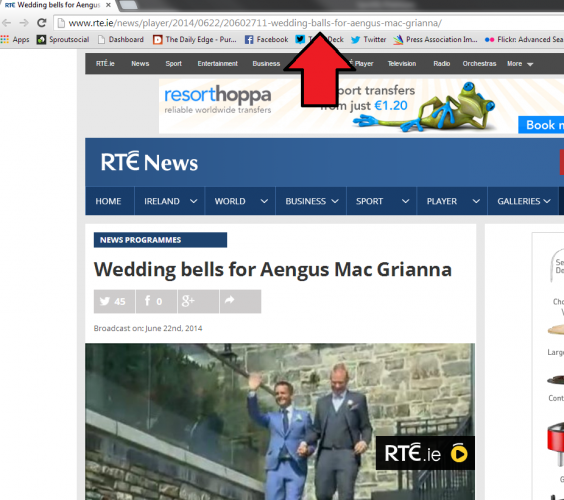
Task: Open the Apps bookmarks grid icon
Action: coord(5,39)
